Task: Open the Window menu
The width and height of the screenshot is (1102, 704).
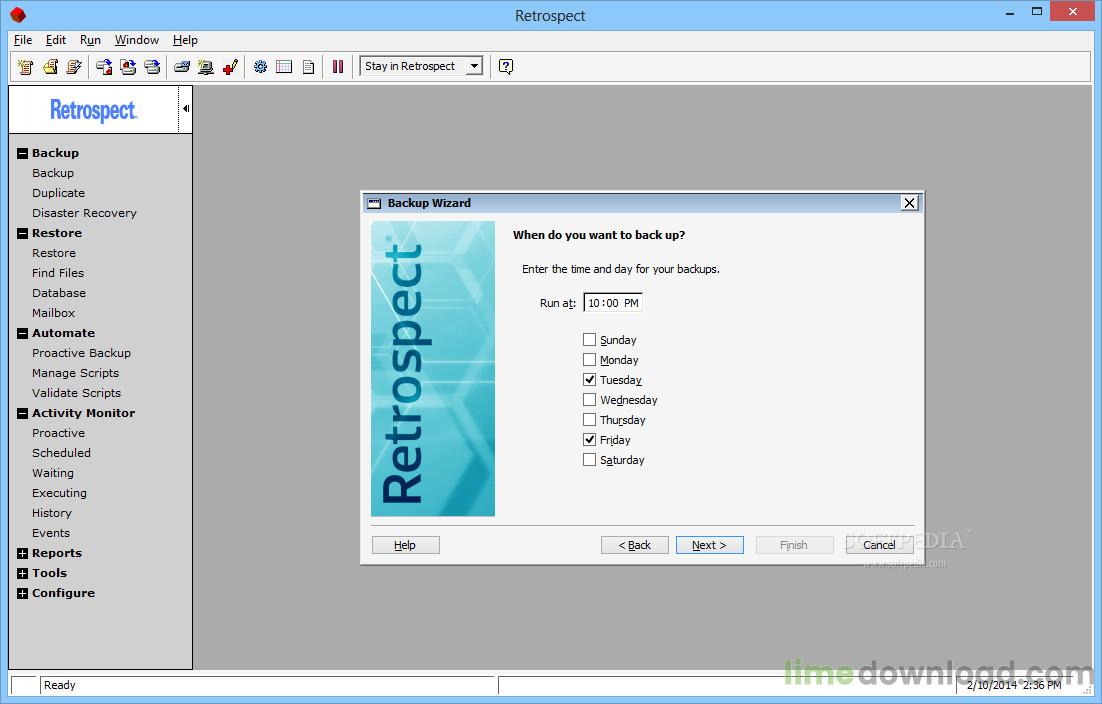Action: (x=137, y=40)
